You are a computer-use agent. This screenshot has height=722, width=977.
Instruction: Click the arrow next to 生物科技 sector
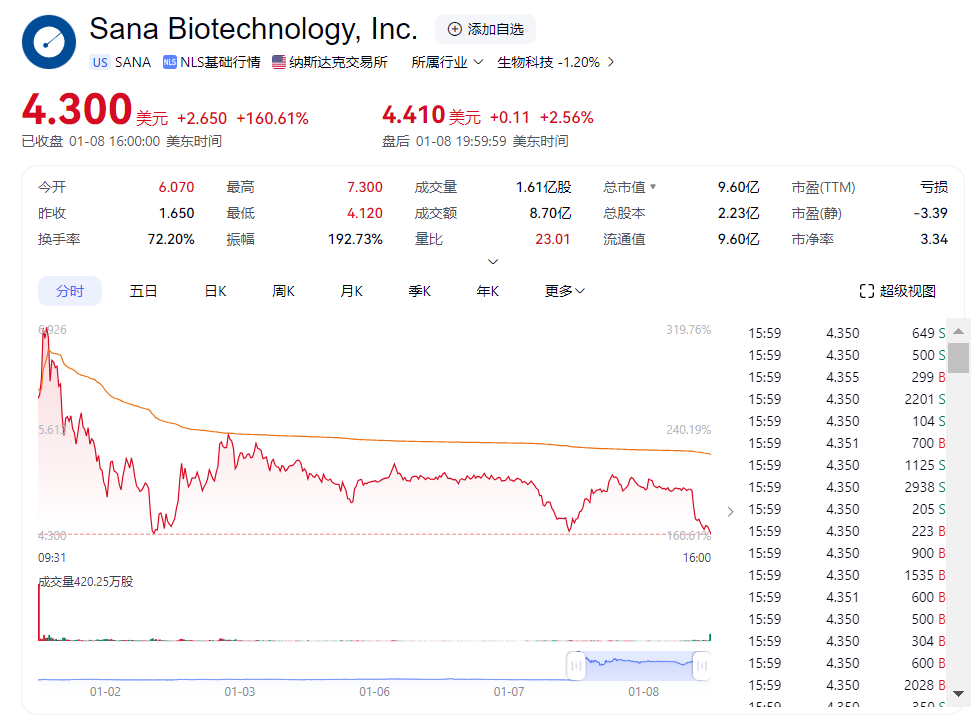click(x=611, y=62)
